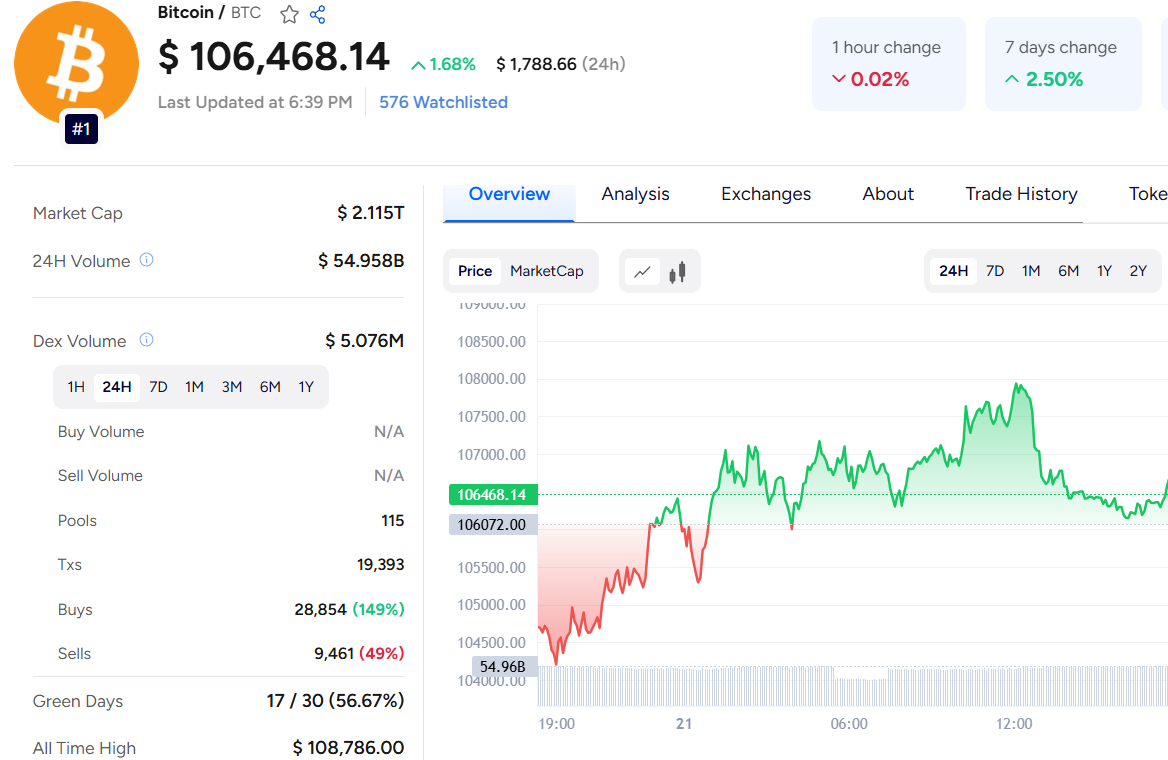The height and width of the screenshot is (760, 1168).
Task: Click the 1 hour change card
Action: 889,64
